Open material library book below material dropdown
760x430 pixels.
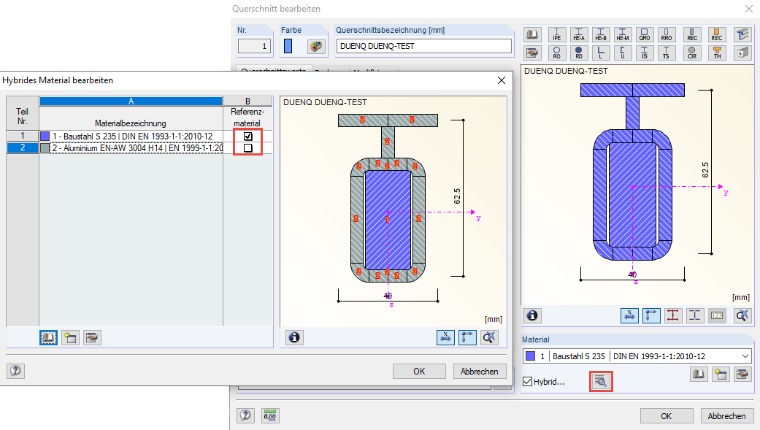698,374
